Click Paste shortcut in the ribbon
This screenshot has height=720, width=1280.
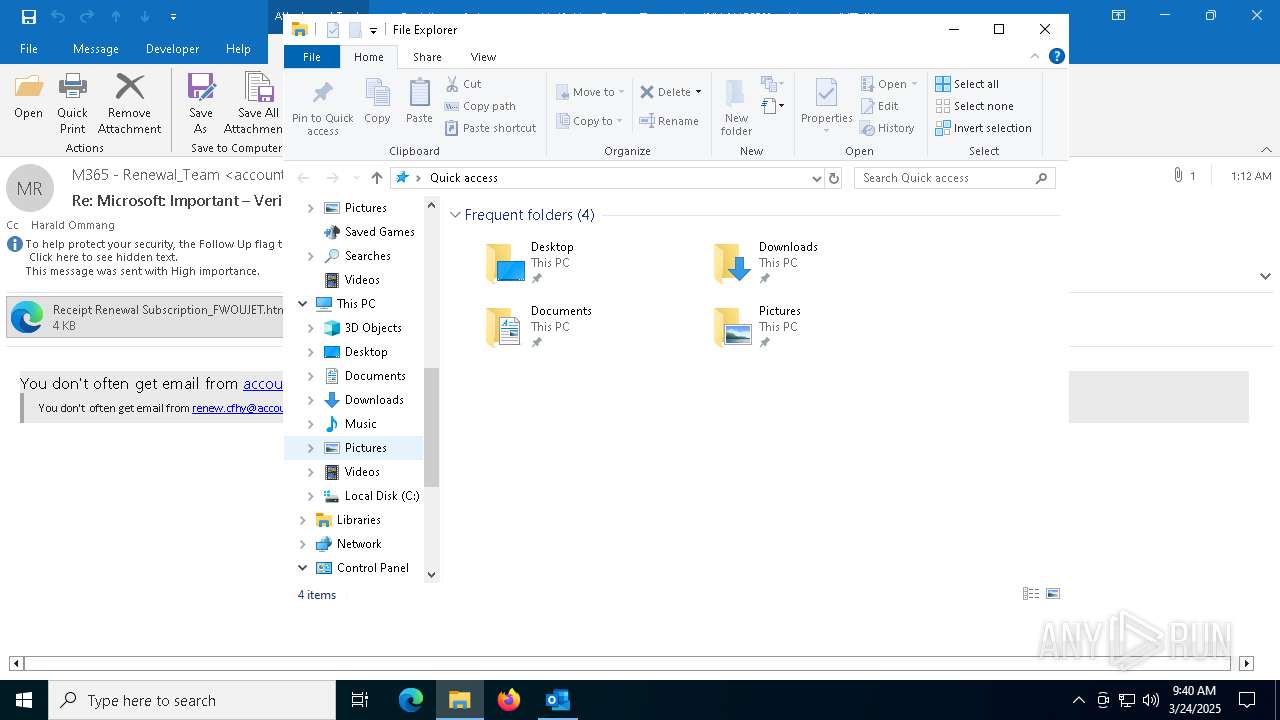click(490, 128)
